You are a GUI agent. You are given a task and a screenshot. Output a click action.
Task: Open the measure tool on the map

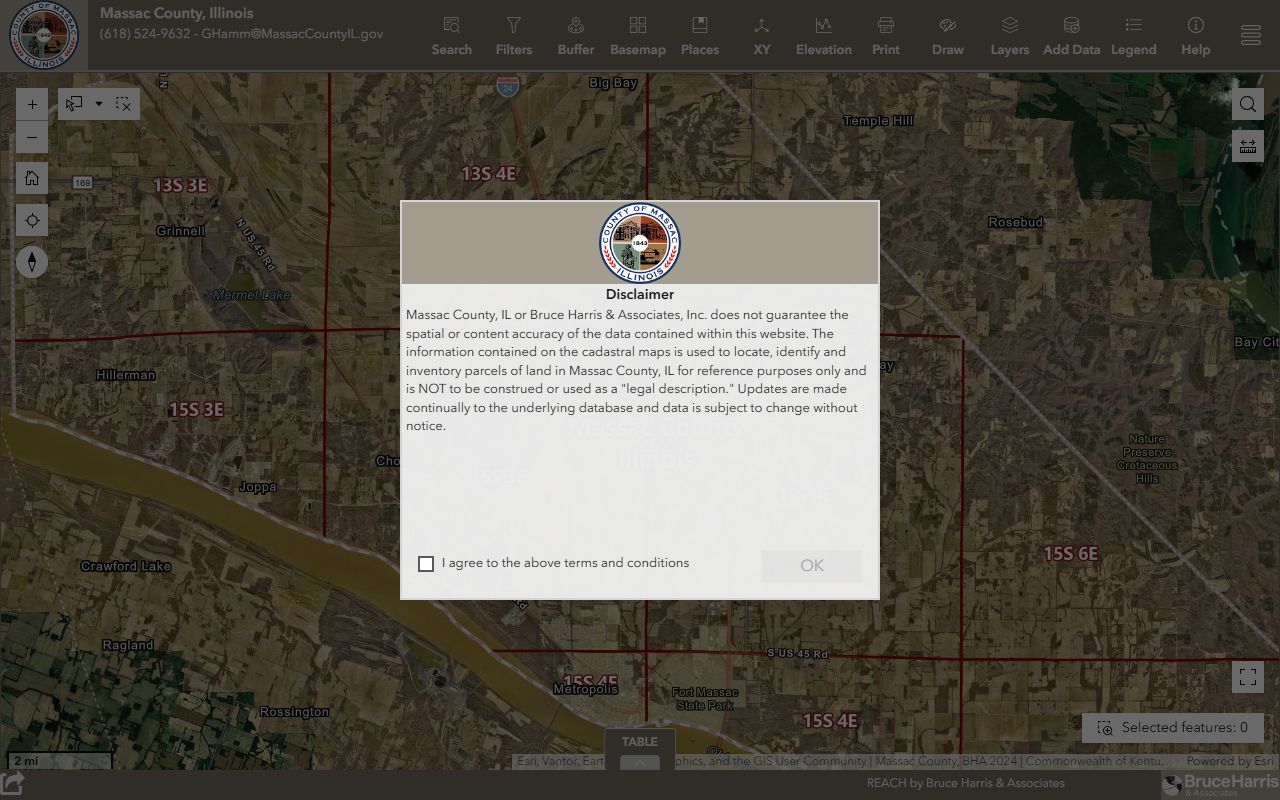click(1248, 146)
